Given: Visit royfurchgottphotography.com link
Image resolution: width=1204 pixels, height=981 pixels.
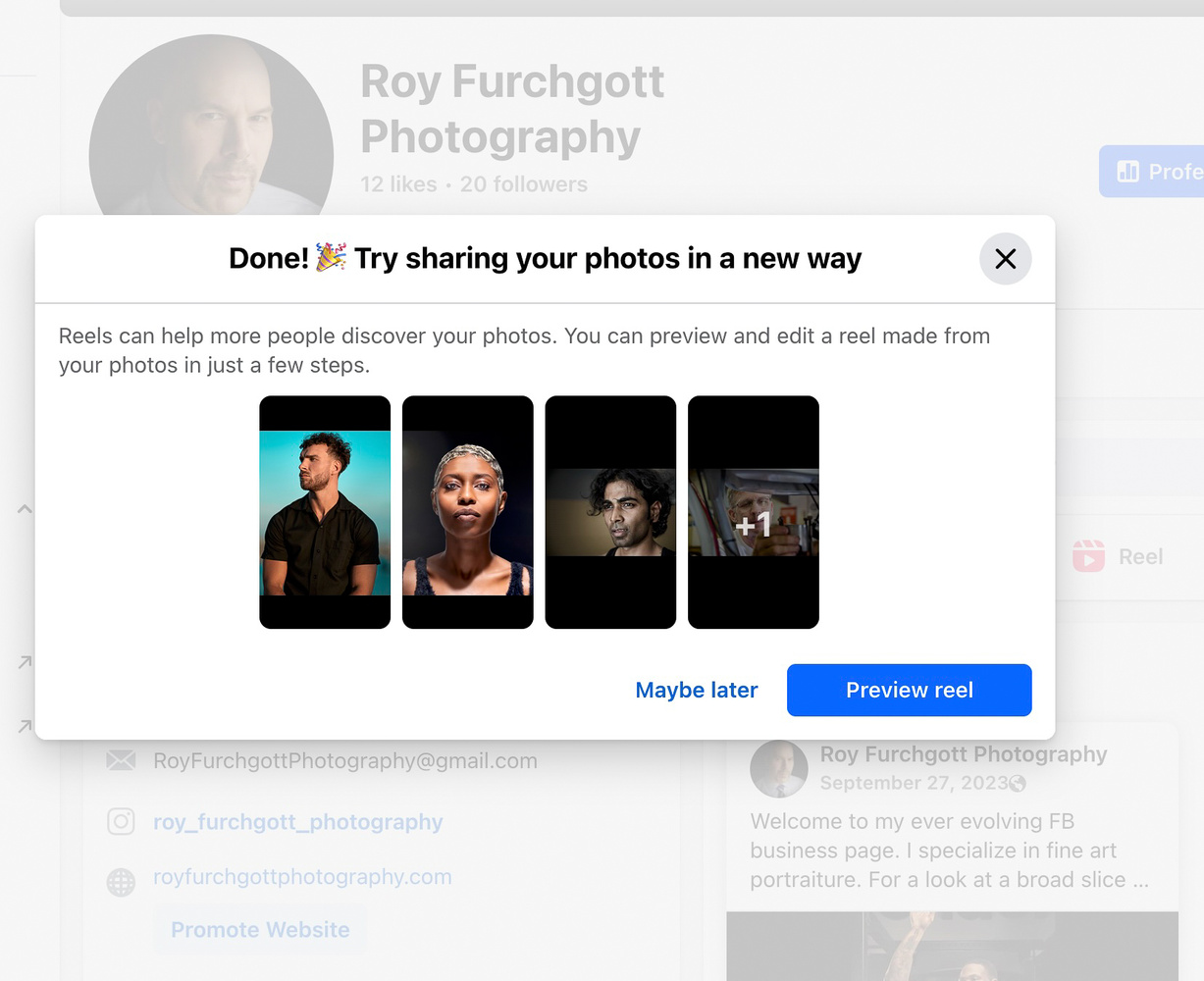Looking at the screenshot, I should click(x=302, y=877).
